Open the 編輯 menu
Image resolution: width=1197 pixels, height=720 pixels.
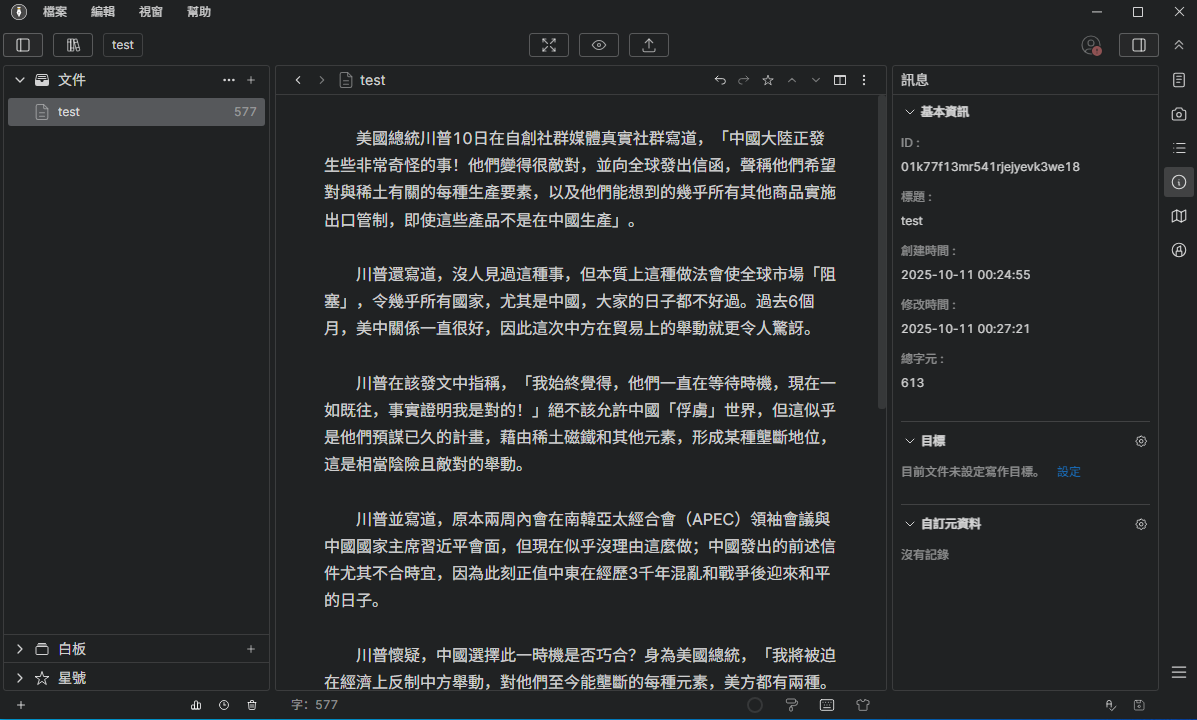(x=102, y=12)
